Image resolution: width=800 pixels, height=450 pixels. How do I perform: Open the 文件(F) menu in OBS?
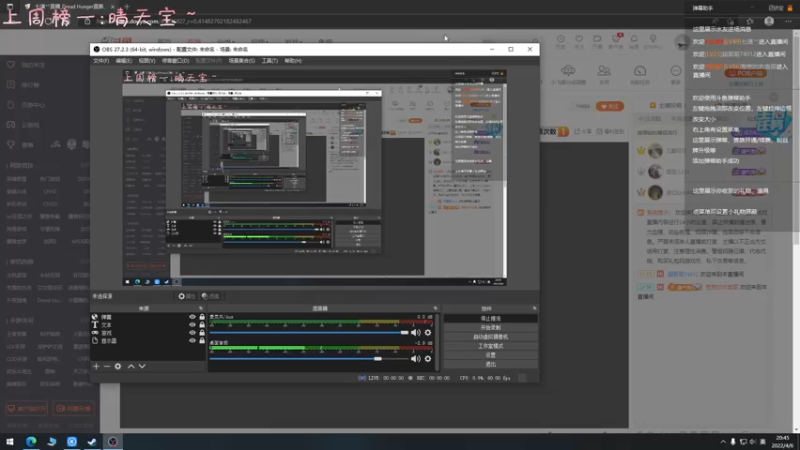click(x=101, y=61)
